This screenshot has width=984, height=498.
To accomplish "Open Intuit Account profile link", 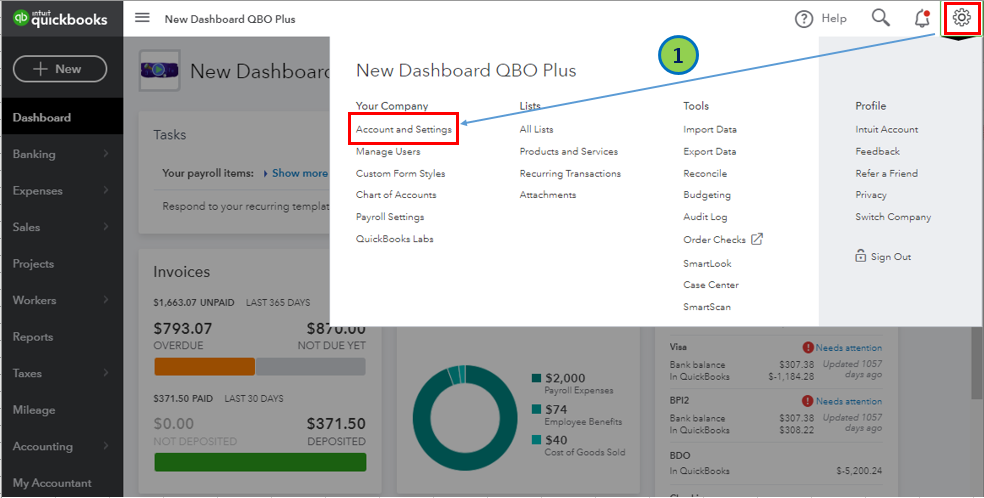I will click(x=887, y=129).
